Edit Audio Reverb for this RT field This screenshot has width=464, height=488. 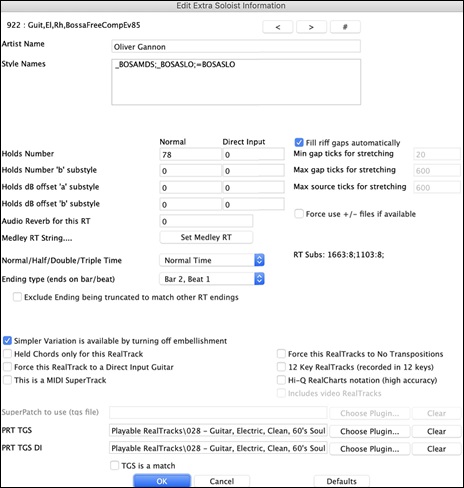point(206,221)
